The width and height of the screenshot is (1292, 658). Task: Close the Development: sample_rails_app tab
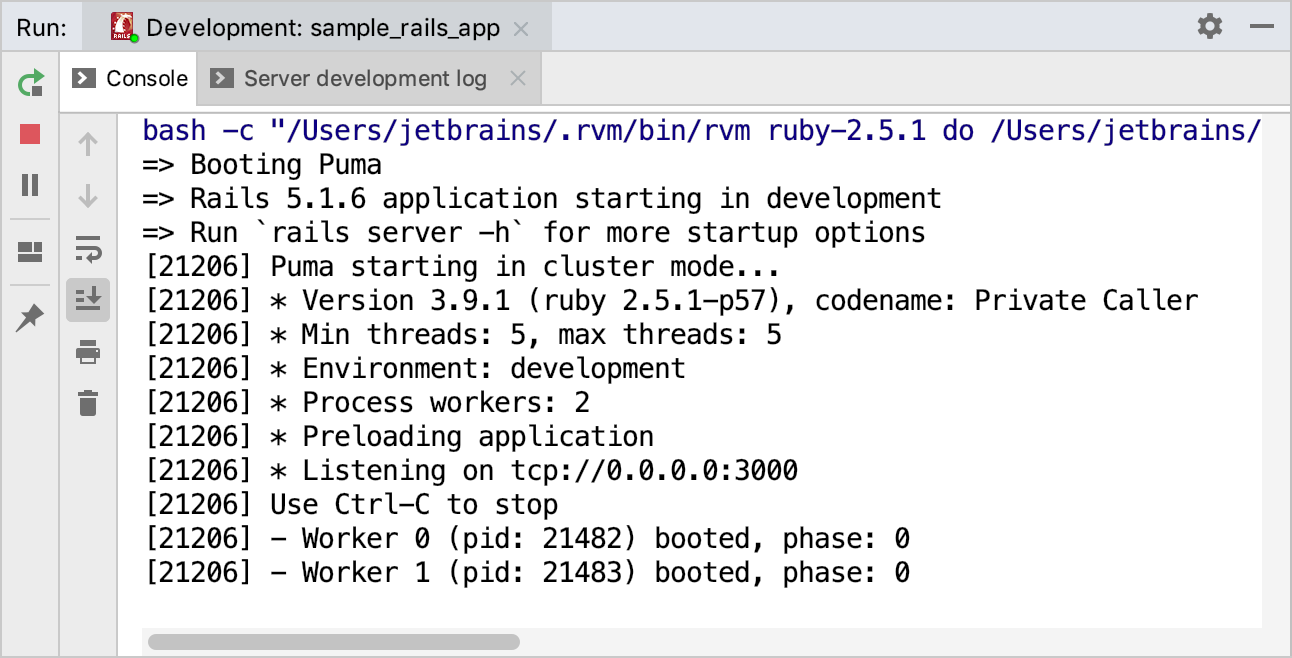[521, 29]
